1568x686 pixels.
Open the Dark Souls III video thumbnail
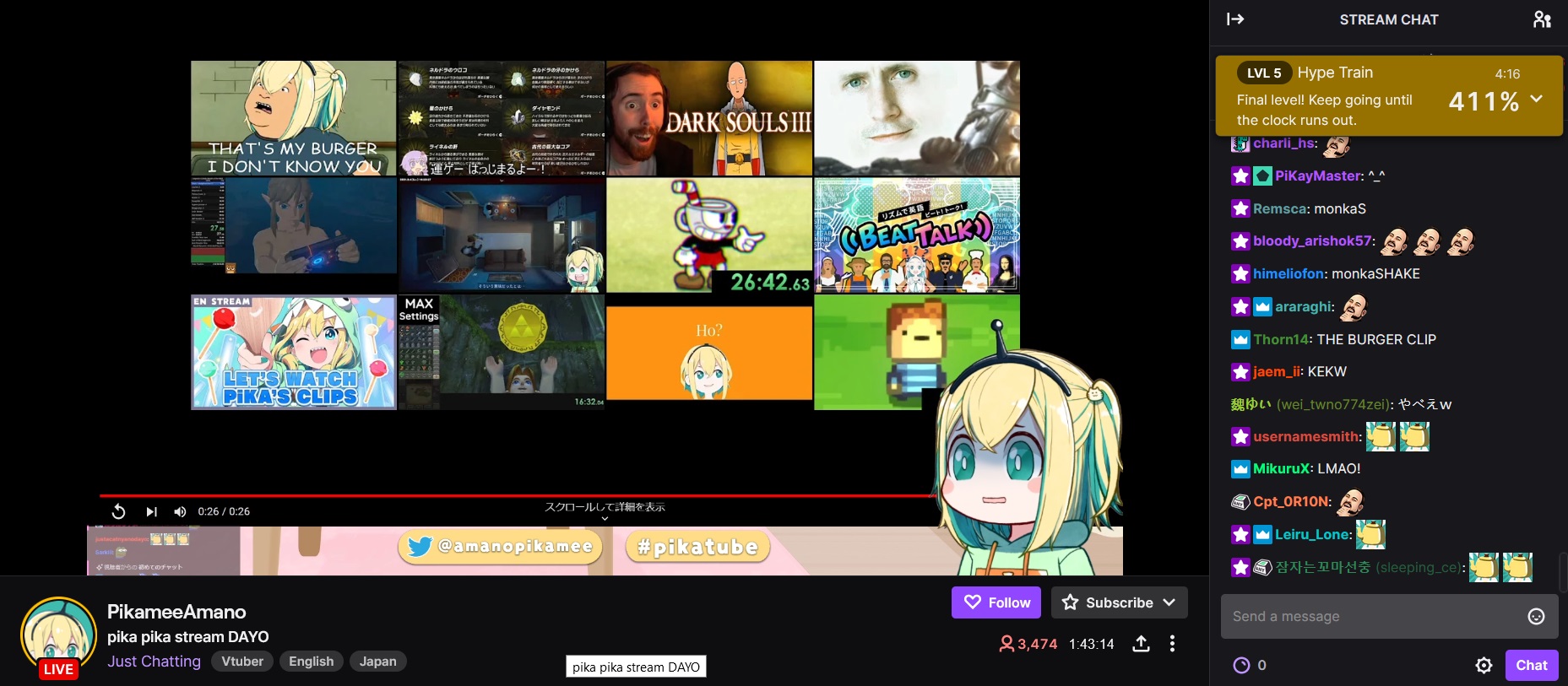click(709, 118)
